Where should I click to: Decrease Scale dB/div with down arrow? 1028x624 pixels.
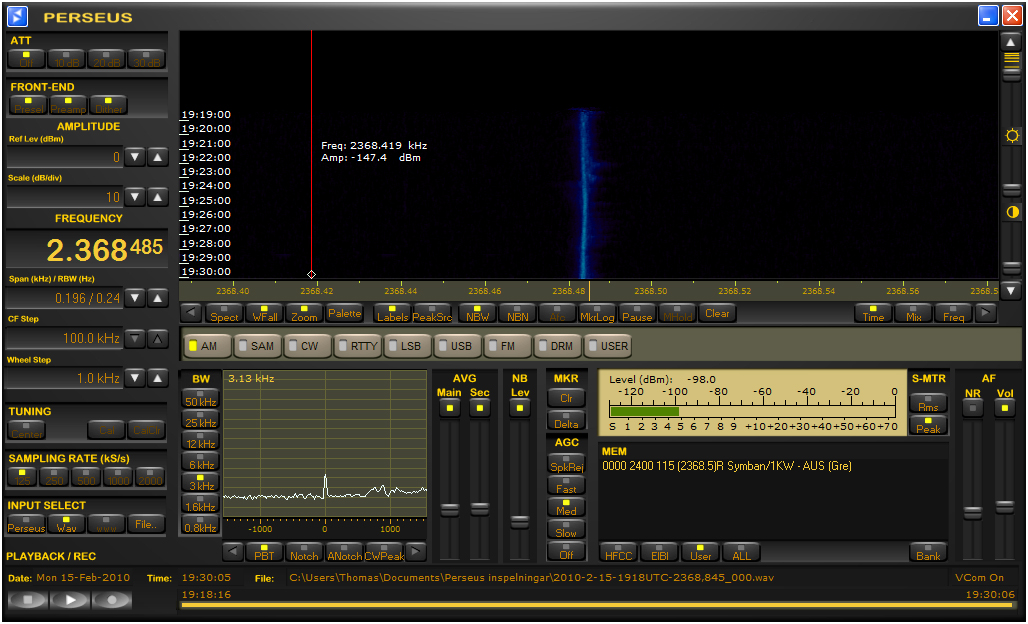pyautogui.click(x=135, y=197)
